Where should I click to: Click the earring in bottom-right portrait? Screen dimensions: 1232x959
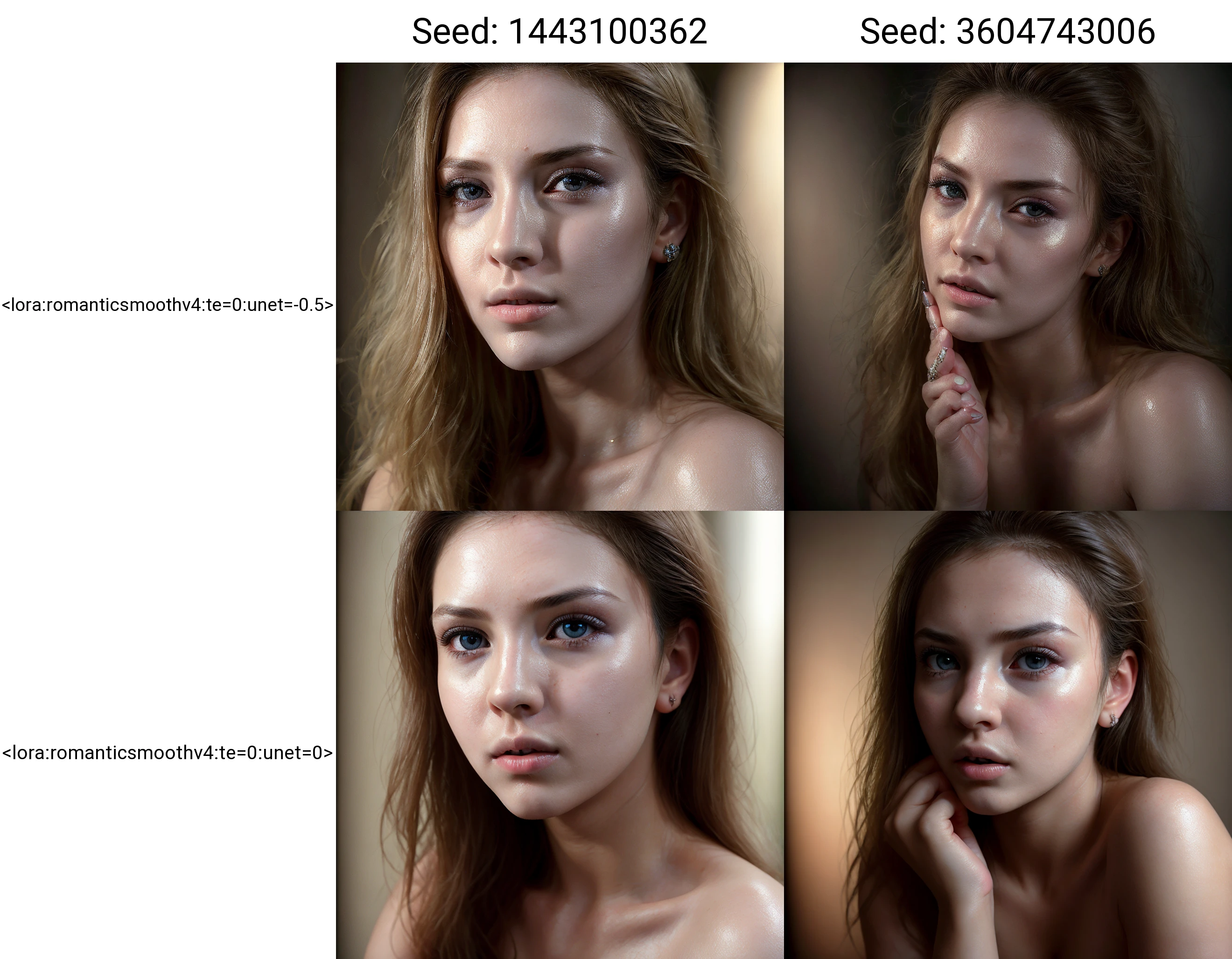coord(1113,719)
